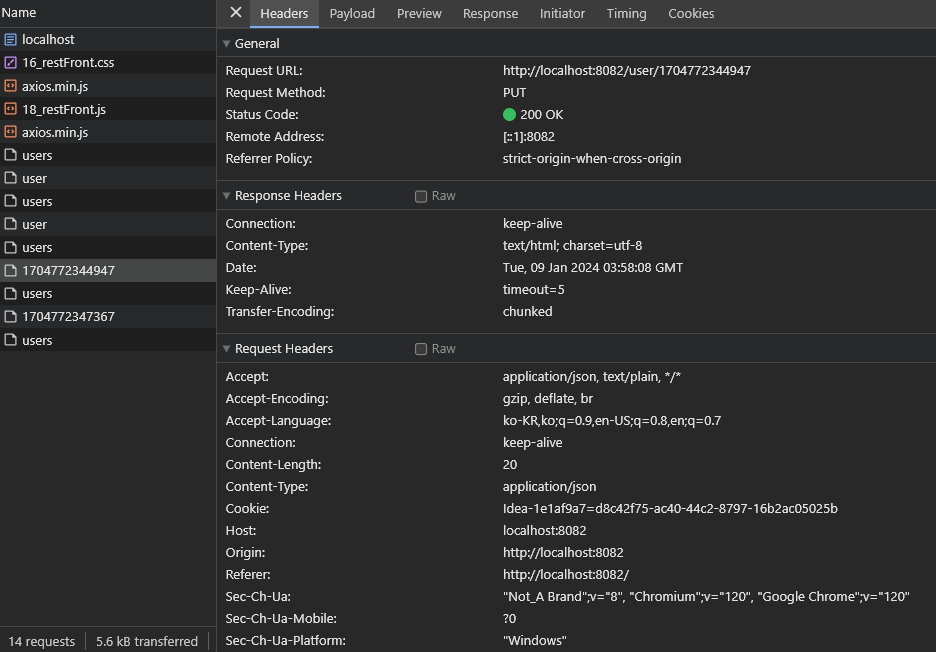Click the Cookie value Idea-1e1af9a7
Image resolution: width=936 pixels, height=652 pixels.
point(670,509)
